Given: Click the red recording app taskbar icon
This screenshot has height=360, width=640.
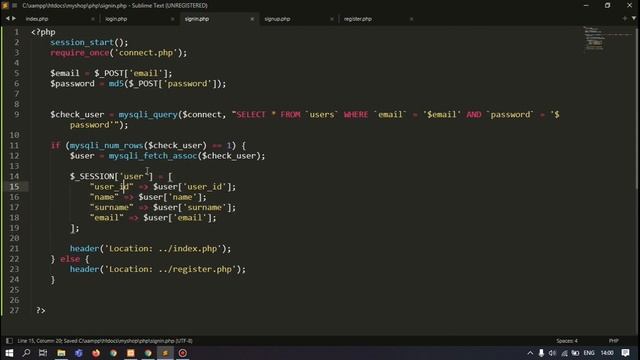Looking at the screenshot, I should pos(182,353).
